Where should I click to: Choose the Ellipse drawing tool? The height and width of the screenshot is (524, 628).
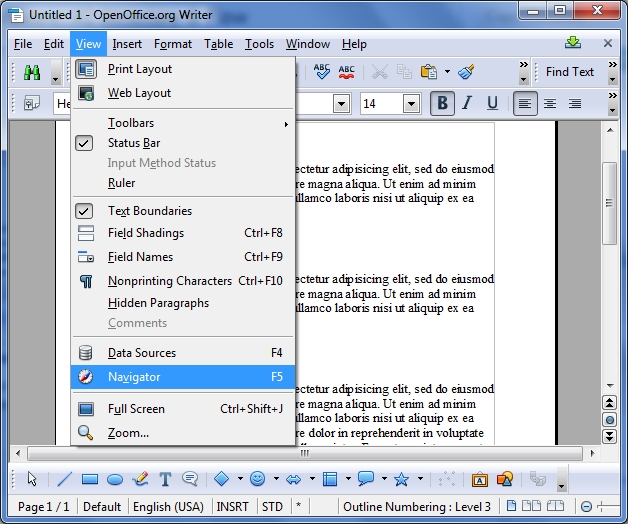115,479
